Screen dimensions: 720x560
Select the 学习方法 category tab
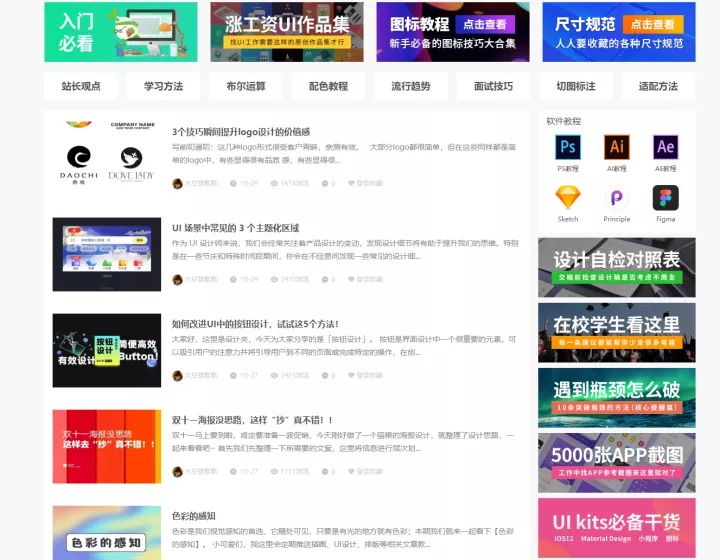tap(163, 86)
